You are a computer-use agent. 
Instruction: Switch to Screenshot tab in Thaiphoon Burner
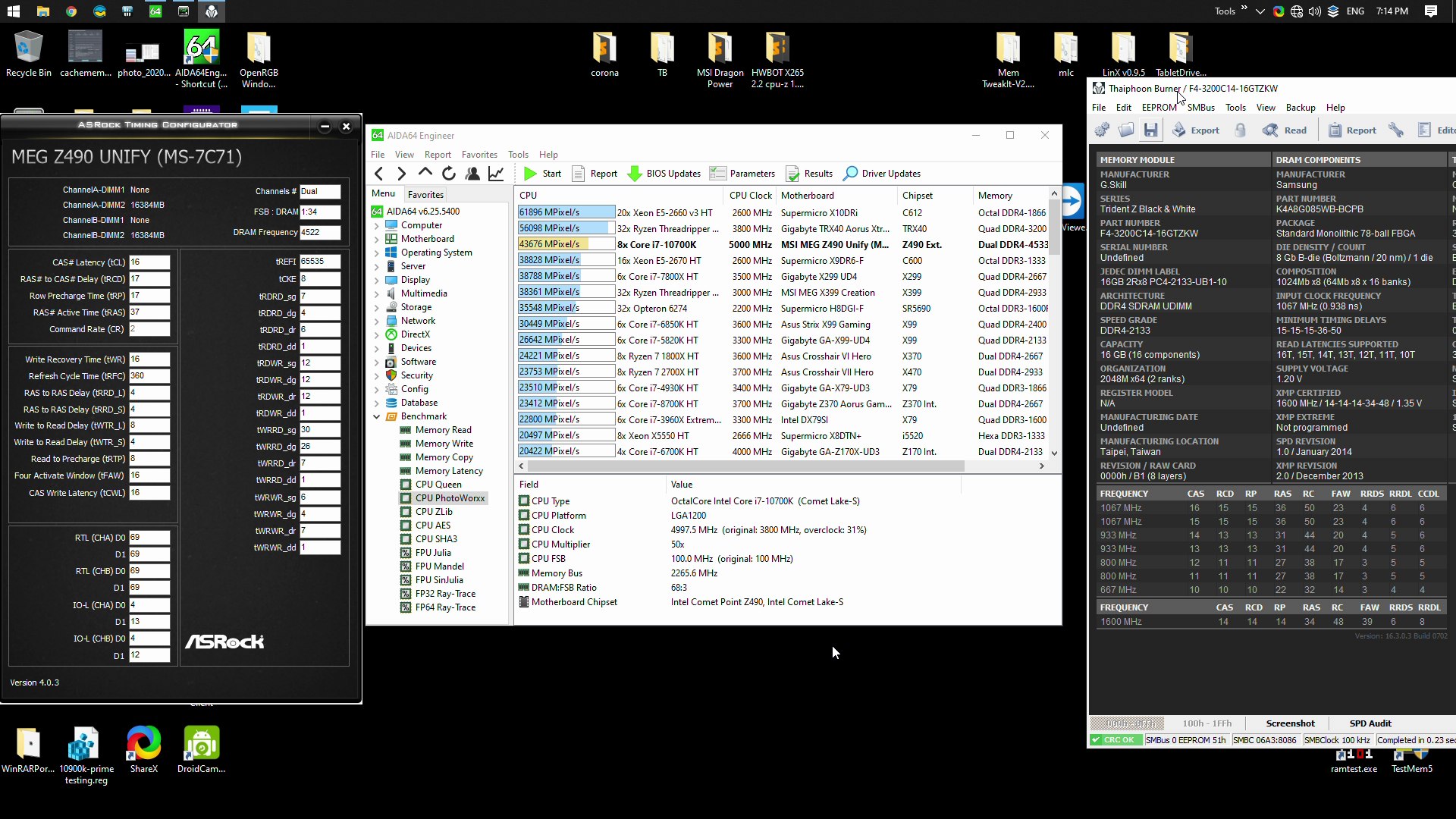[1290, 723]
